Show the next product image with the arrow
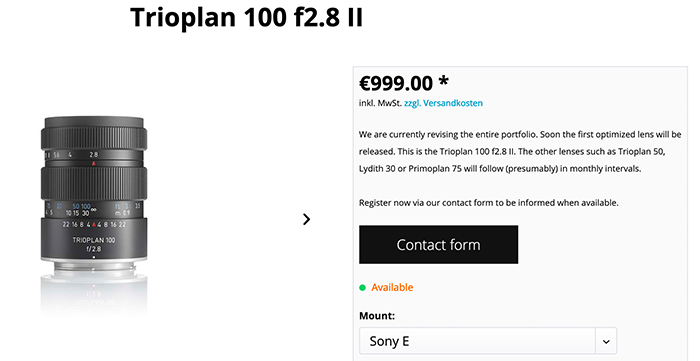Viewport: 700px width, 361px height. (306, 219)
